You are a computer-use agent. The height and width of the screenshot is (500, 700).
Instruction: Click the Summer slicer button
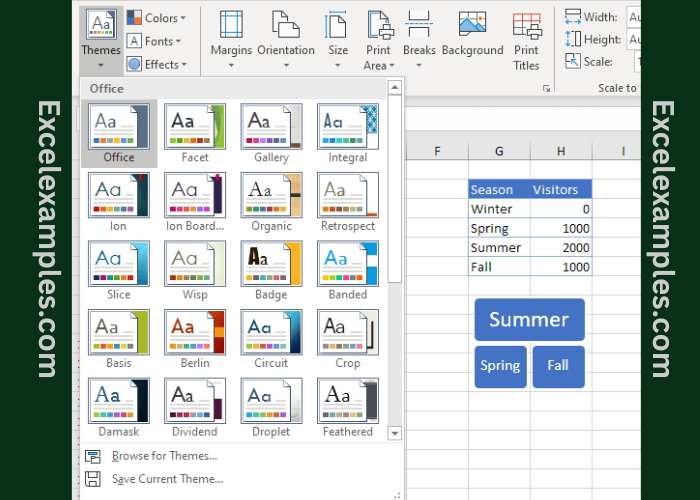pos(529,320)
